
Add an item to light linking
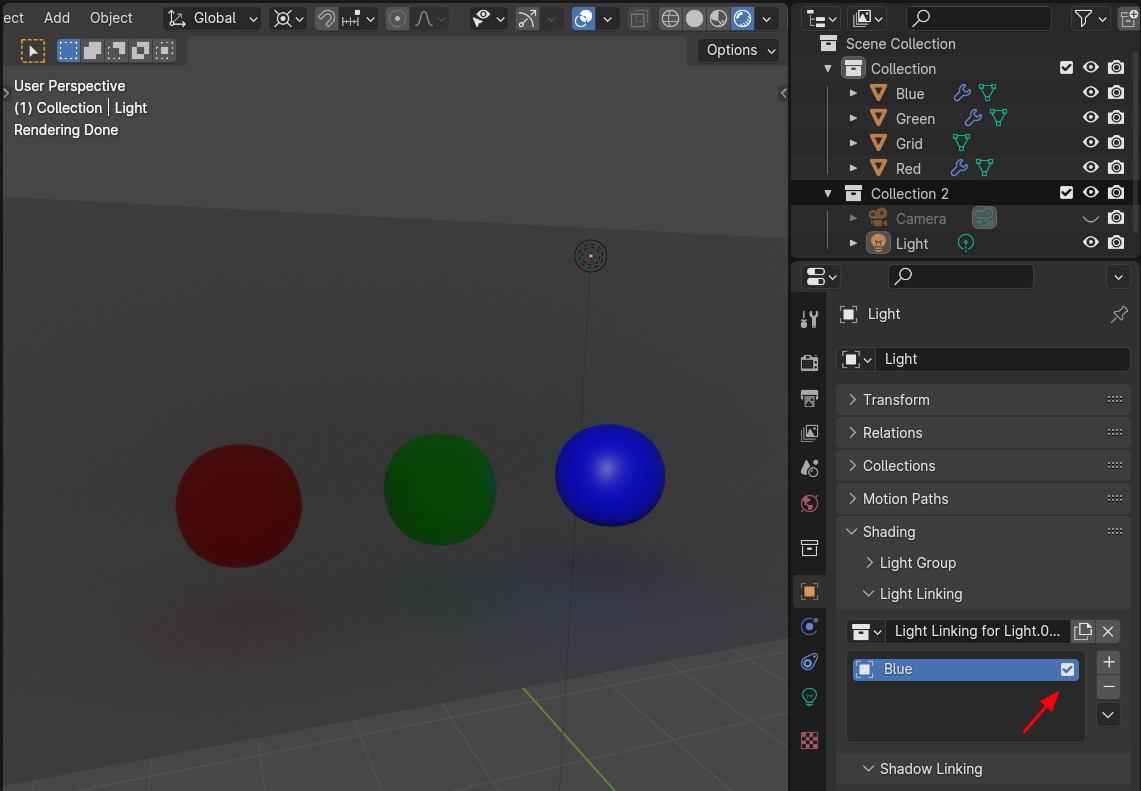[x=1108, y=661]
